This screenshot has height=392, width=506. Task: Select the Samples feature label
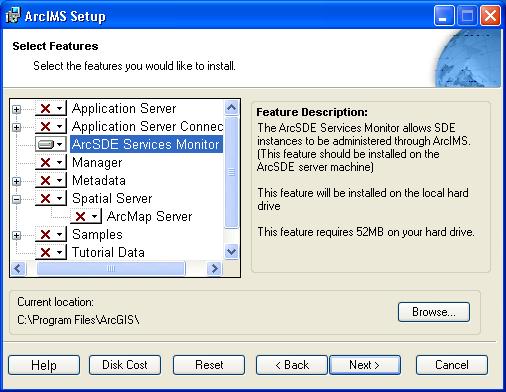click(97, 235)
